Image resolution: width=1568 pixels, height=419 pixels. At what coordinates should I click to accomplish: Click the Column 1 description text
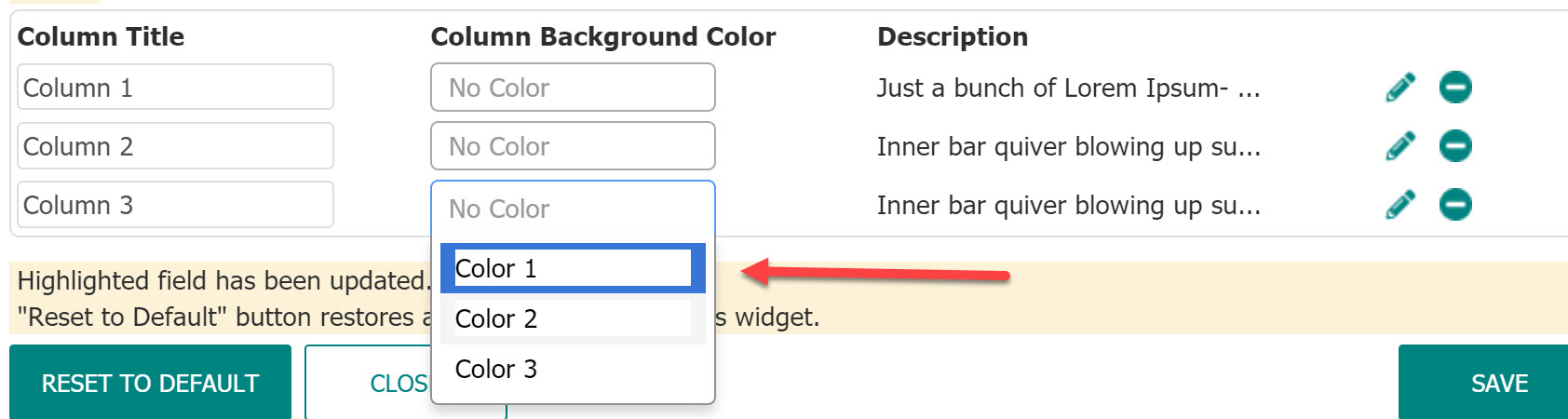click(1068, 88)
